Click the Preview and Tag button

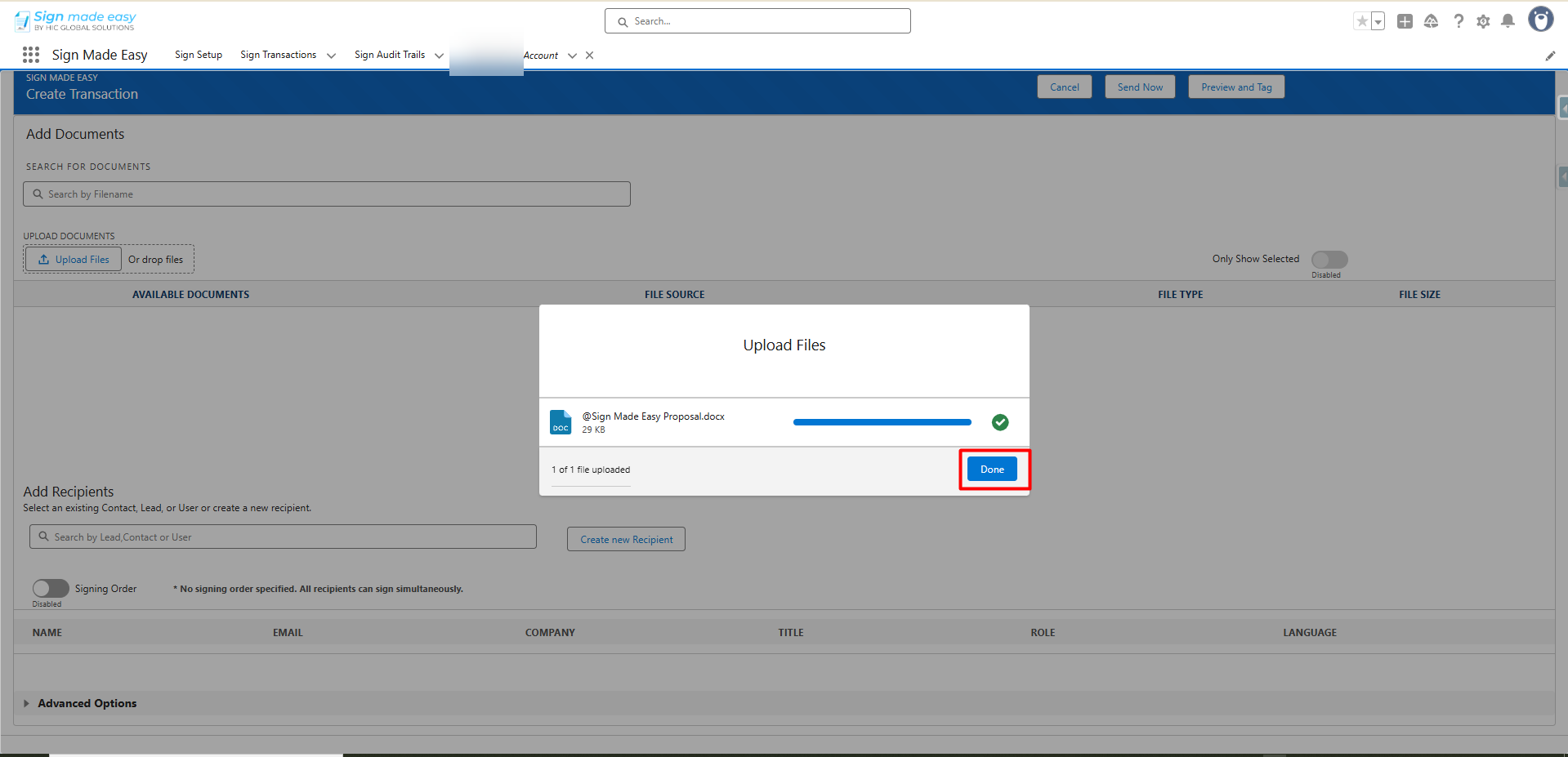[1236, 87]
